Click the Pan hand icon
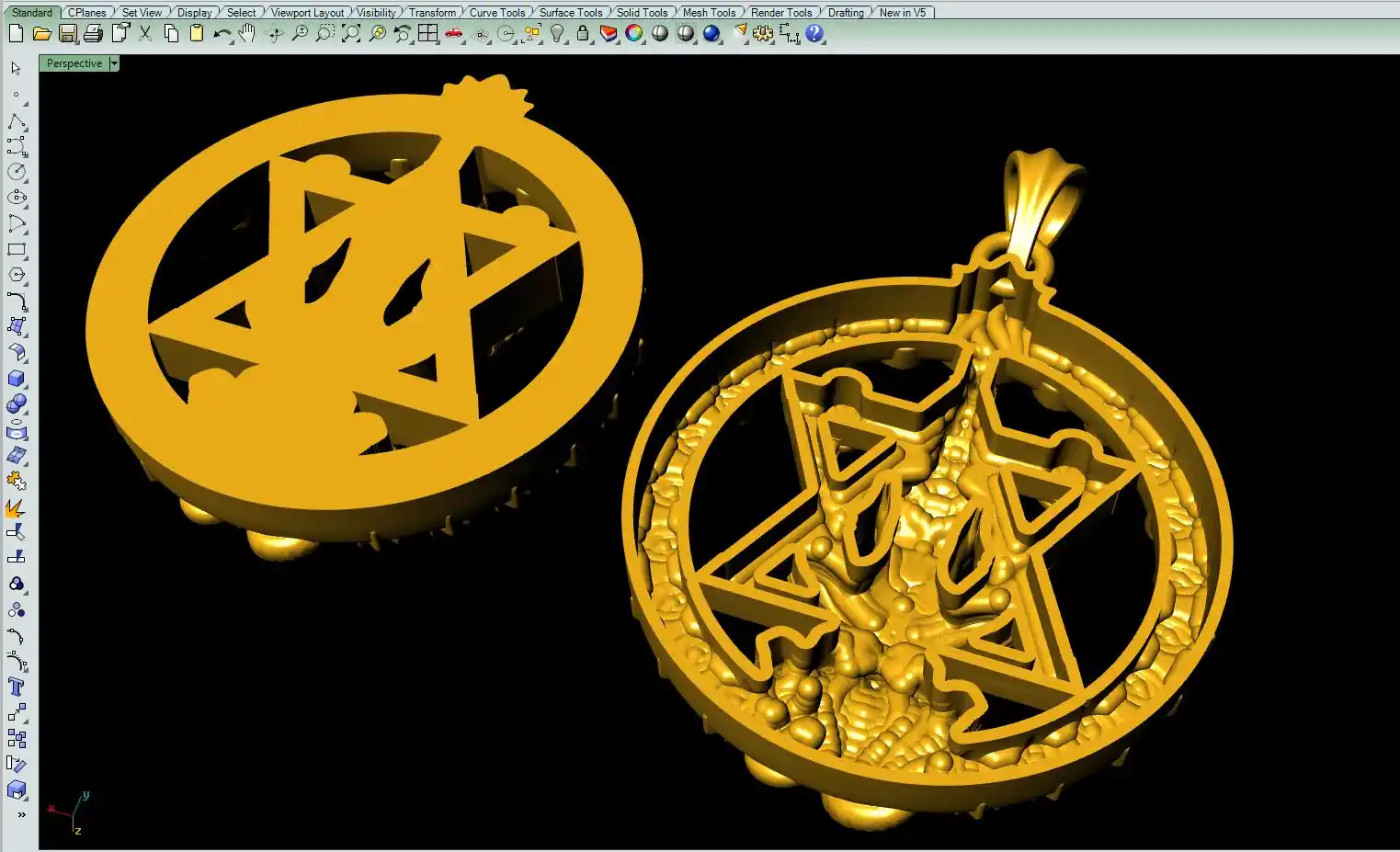Screen dimensions: 1400x852 [x=246, y=34]
